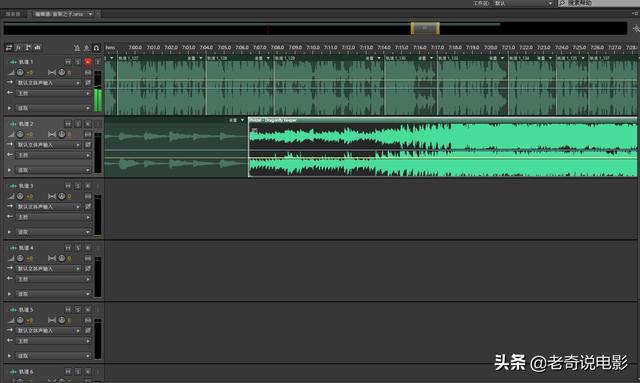Click the polarity reverse icon on 轨道 2
640x383 pixels.
pyautogui.click(x=88, y=145)
